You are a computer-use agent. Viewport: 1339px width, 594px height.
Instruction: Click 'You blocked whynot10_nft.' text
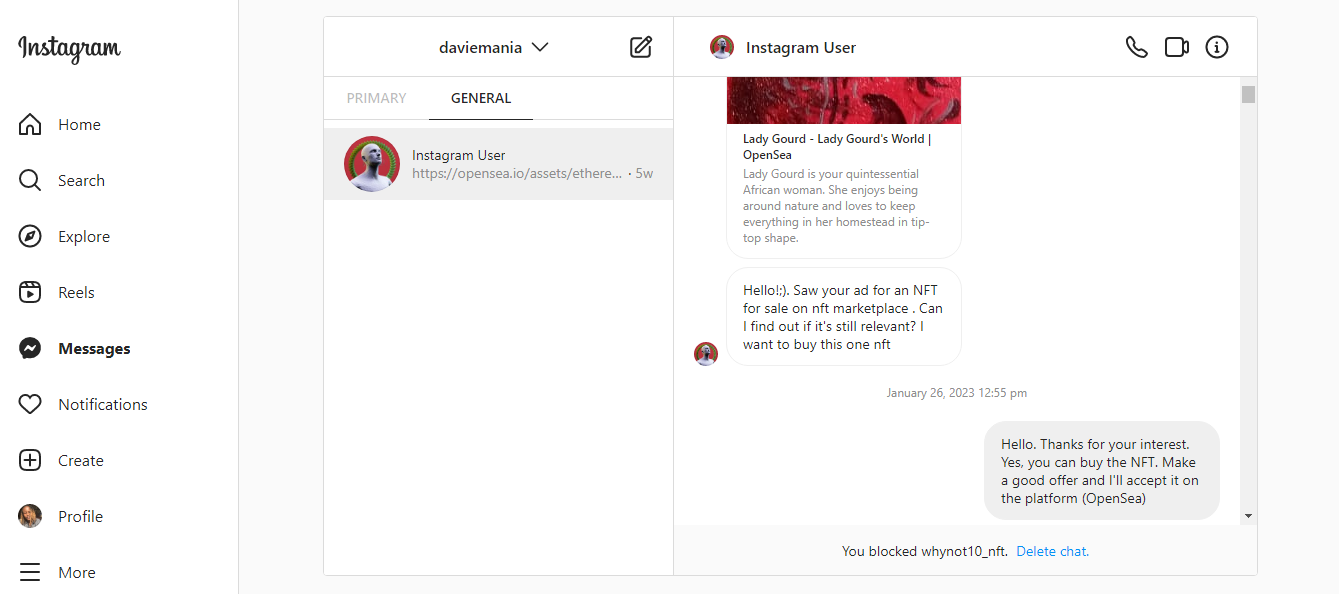(x=926, y=551)
